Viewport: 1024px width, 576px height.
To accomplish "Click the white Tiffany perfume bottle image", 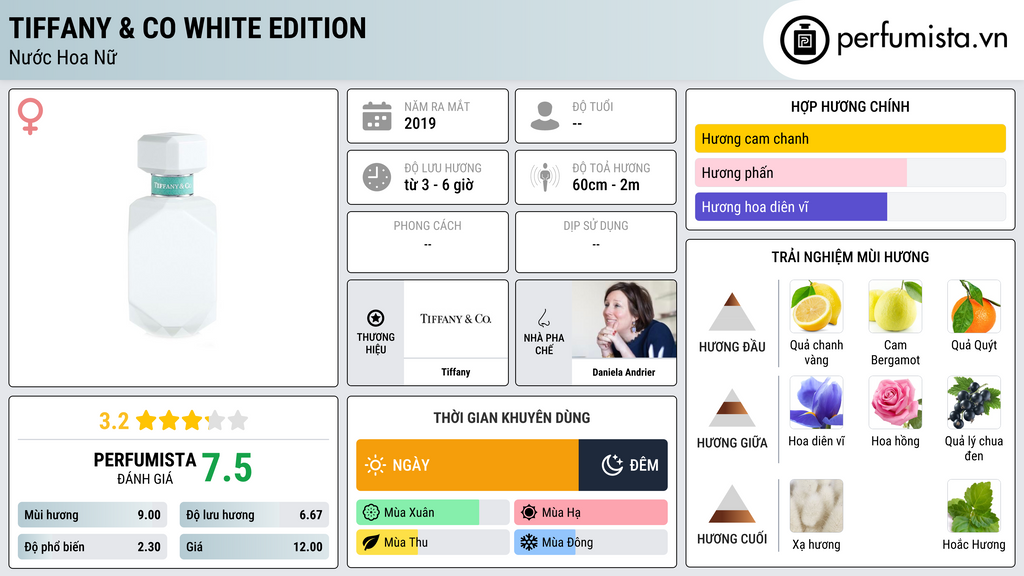I will pos(173,235).
